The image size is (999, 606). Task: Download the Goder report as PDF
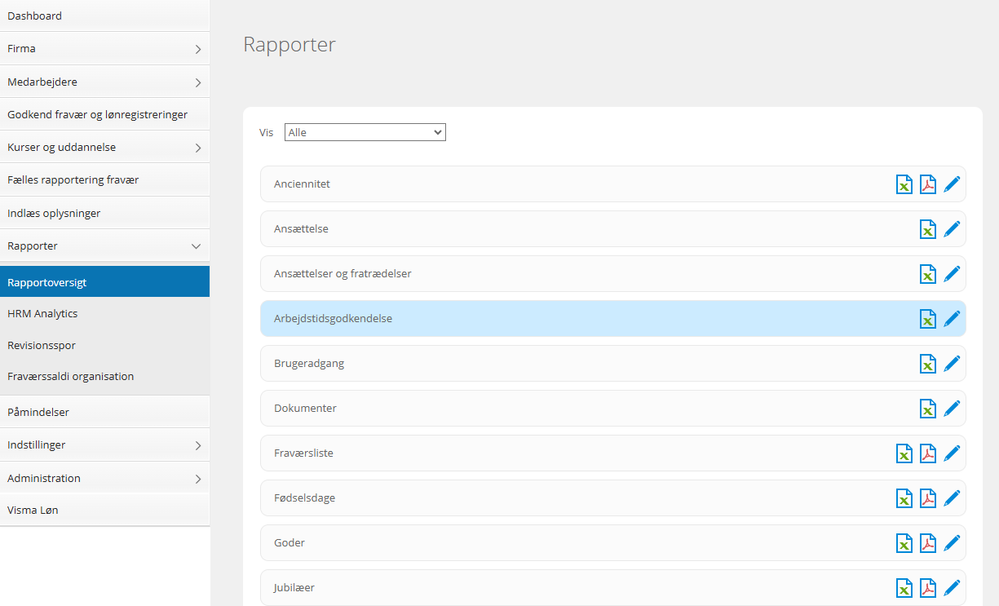coord(928,543)
